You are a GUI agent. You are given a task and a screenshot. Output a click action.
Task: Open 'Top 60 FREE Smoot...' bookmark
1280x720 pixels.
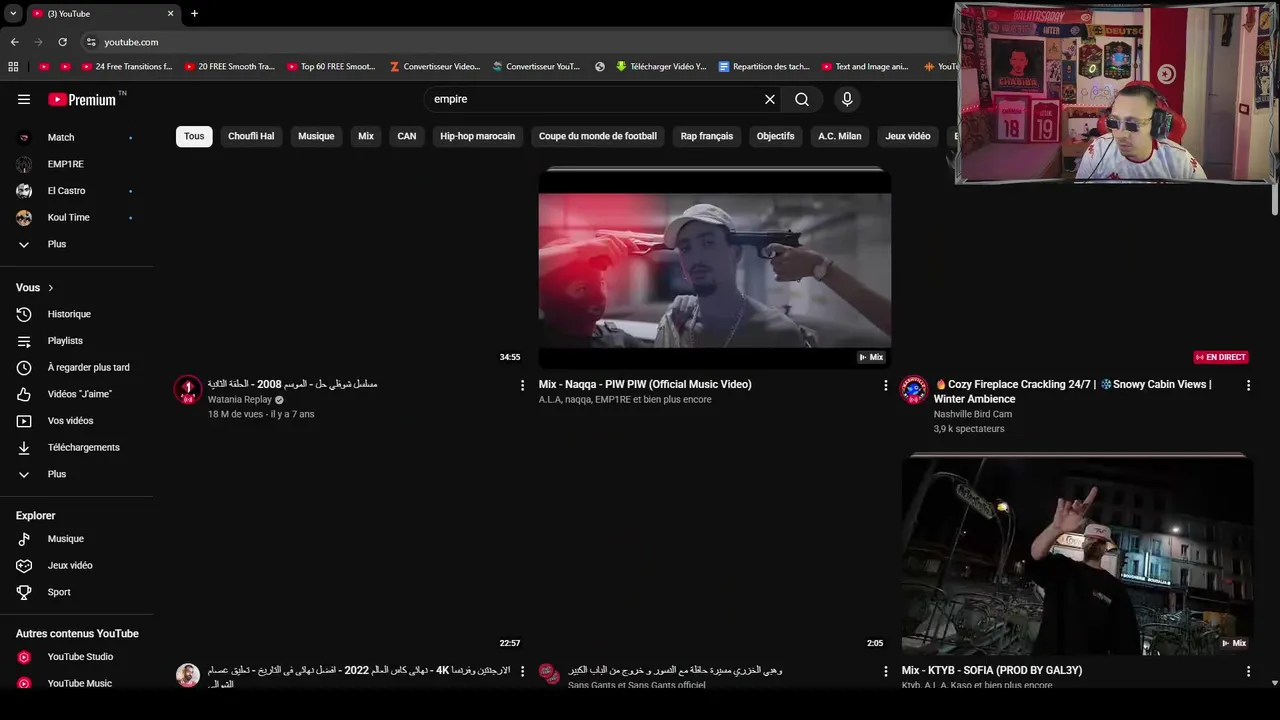[331, 67]
